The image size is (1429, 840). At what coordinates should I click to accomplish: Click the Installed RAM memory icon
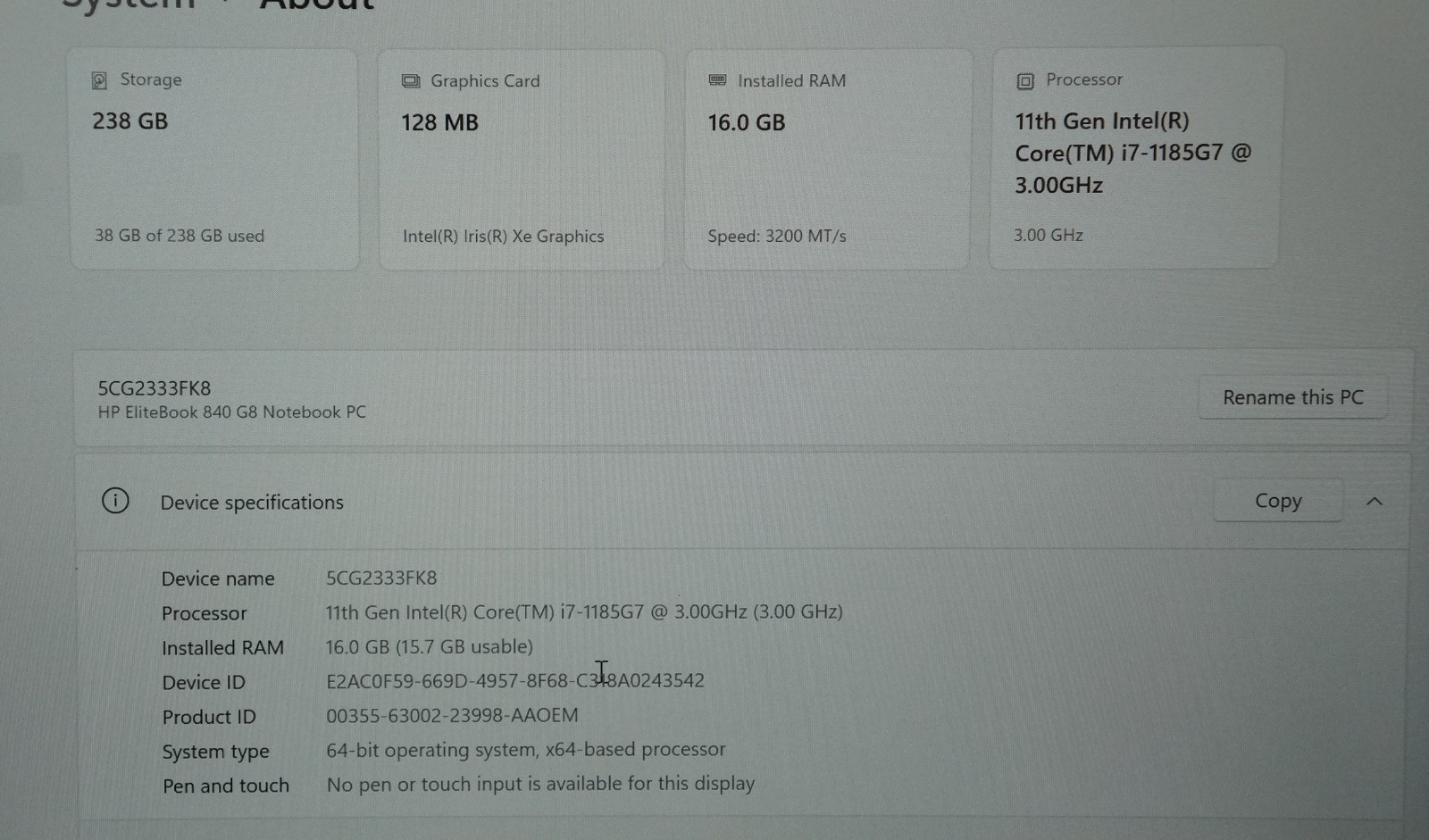pyautogui.click(x=717, y=80)
